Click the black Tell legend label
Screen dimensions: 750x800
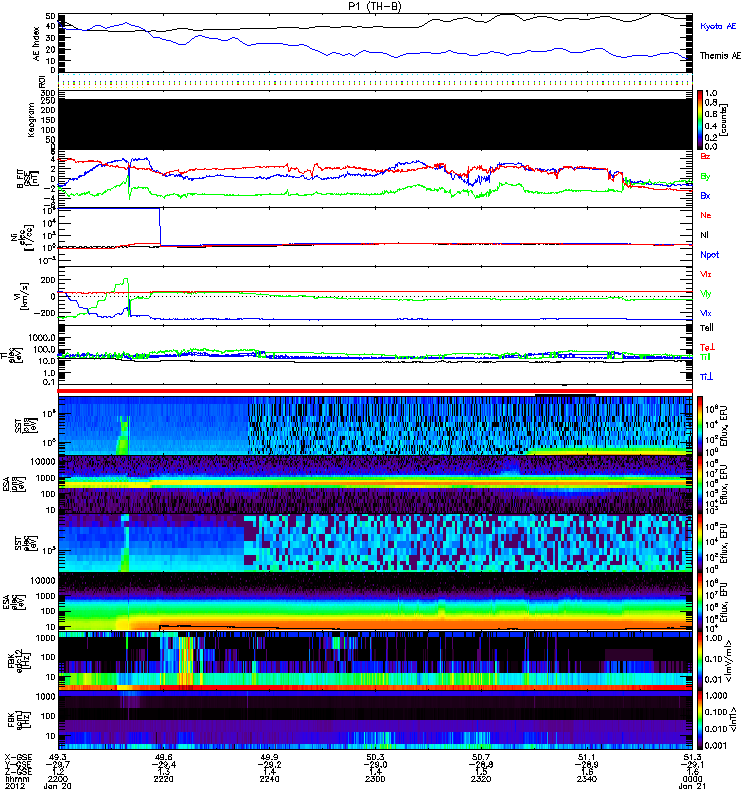click(x=707, y=328)
